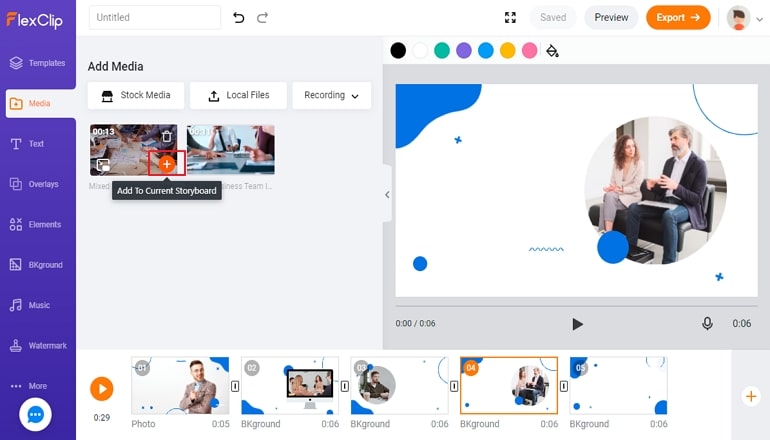Add clip to current storyboard with plus icon

(x=167, y=164)
